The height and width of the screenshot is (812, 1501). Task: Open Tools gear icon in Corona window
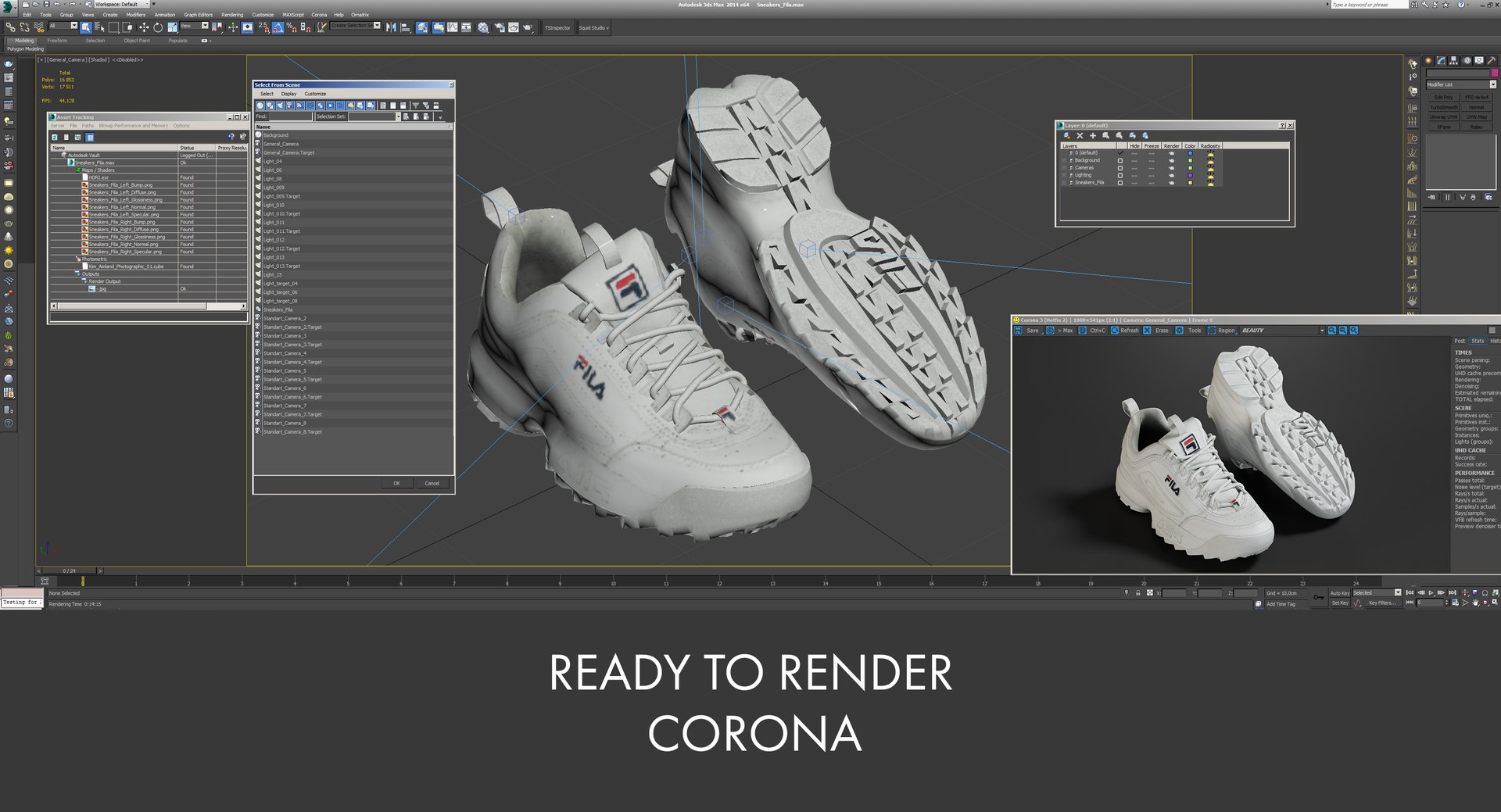(x=1180, y=331)
